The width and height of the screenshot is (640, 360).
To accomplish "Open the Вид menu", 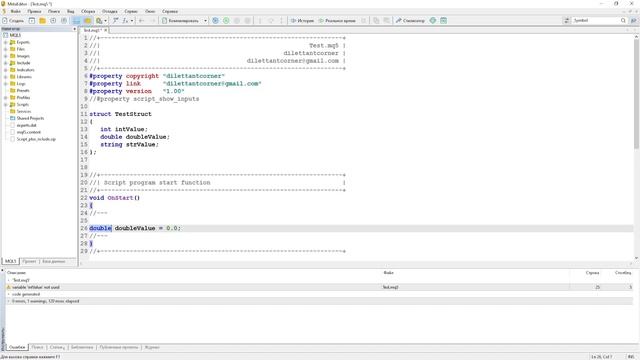I will coord(71,11).
